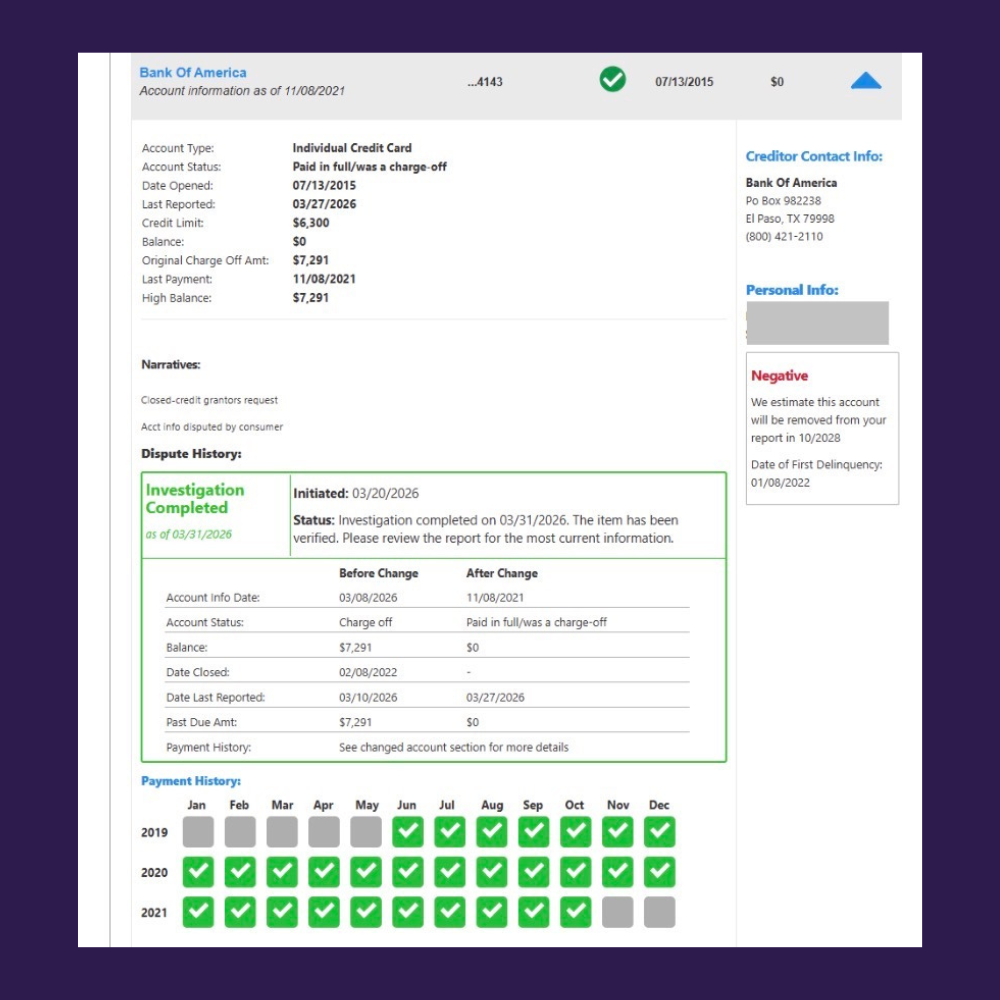The image size is (1000, 1000).
Task: Click the Date Closed before value 02/08/2022
Action: click(368, 672)
